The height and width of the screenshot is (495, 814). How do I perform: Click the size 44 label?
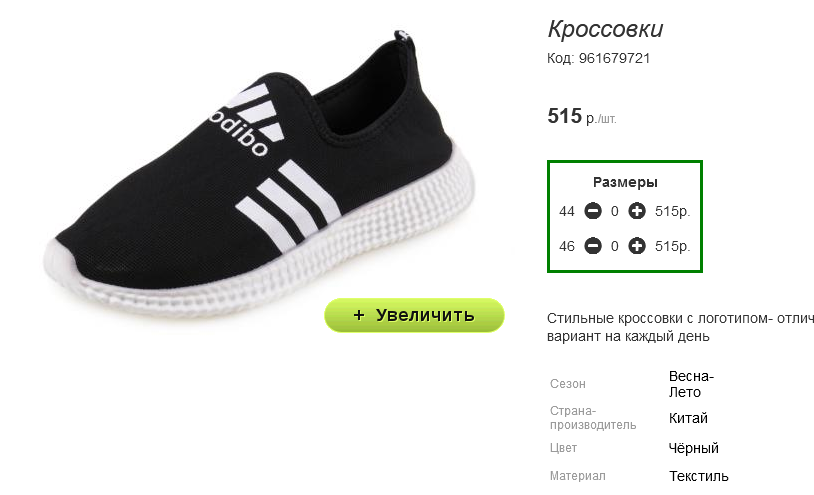[x=567, y=211]
